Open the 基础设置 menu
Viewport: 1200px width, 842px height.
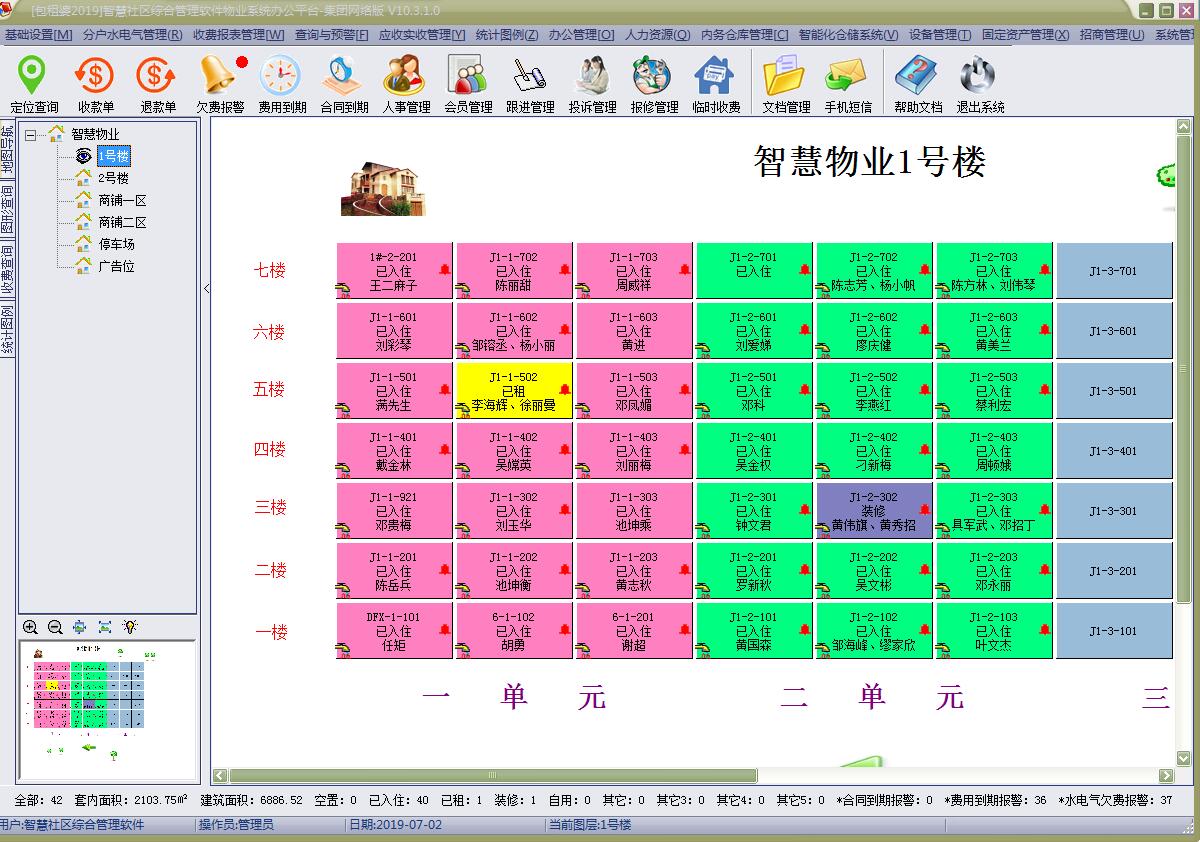click(x=39, y=35)
